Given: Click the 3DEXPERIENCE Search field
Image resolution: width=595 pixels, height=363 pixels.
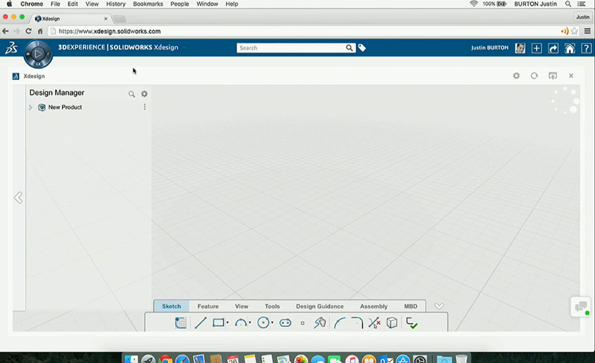Looking at the screenshot, I should point(291,48).
